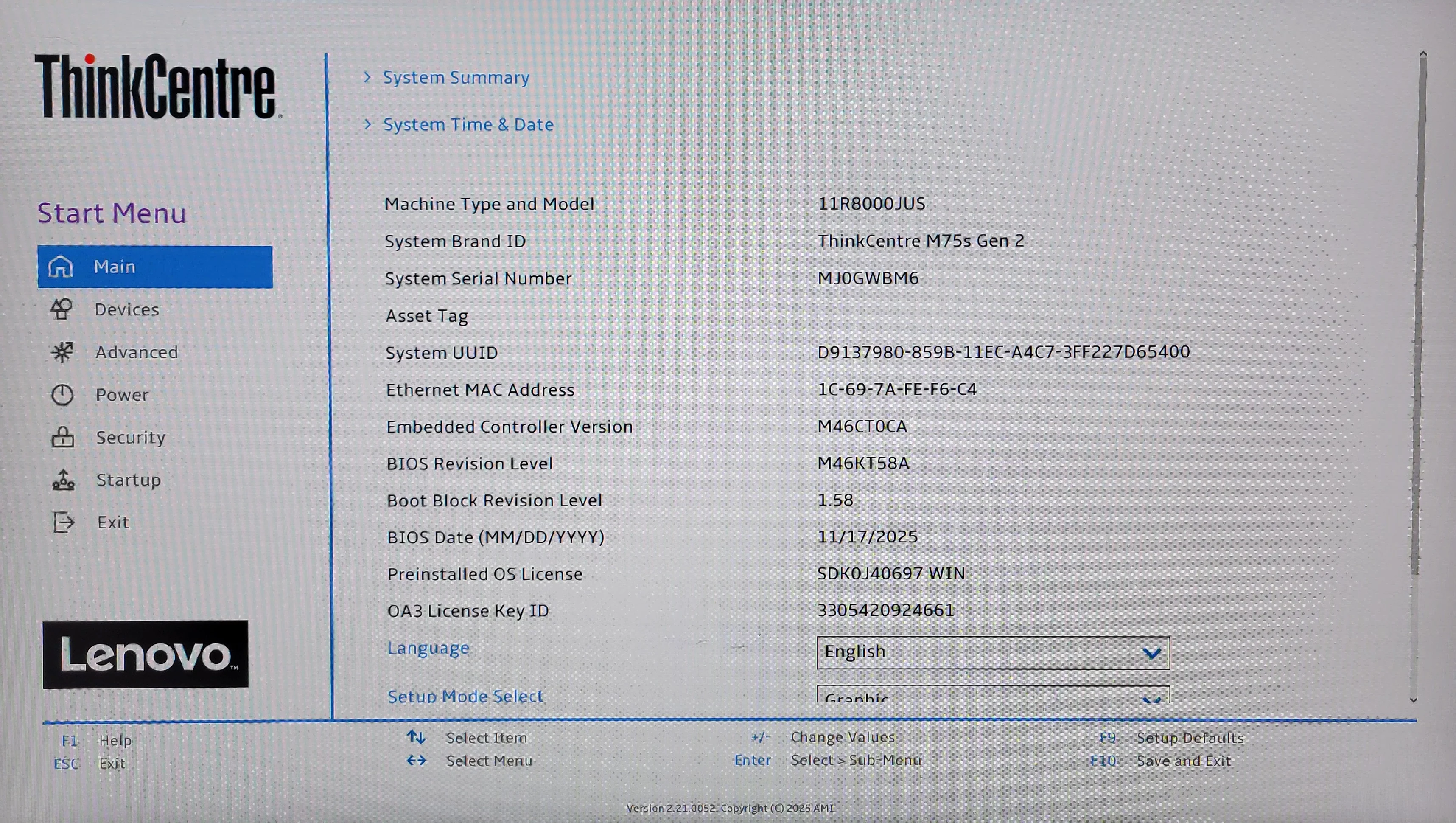Open the Language English dropdown
Viewport: 1456px width, 823px height.
[x=993, y=653]
